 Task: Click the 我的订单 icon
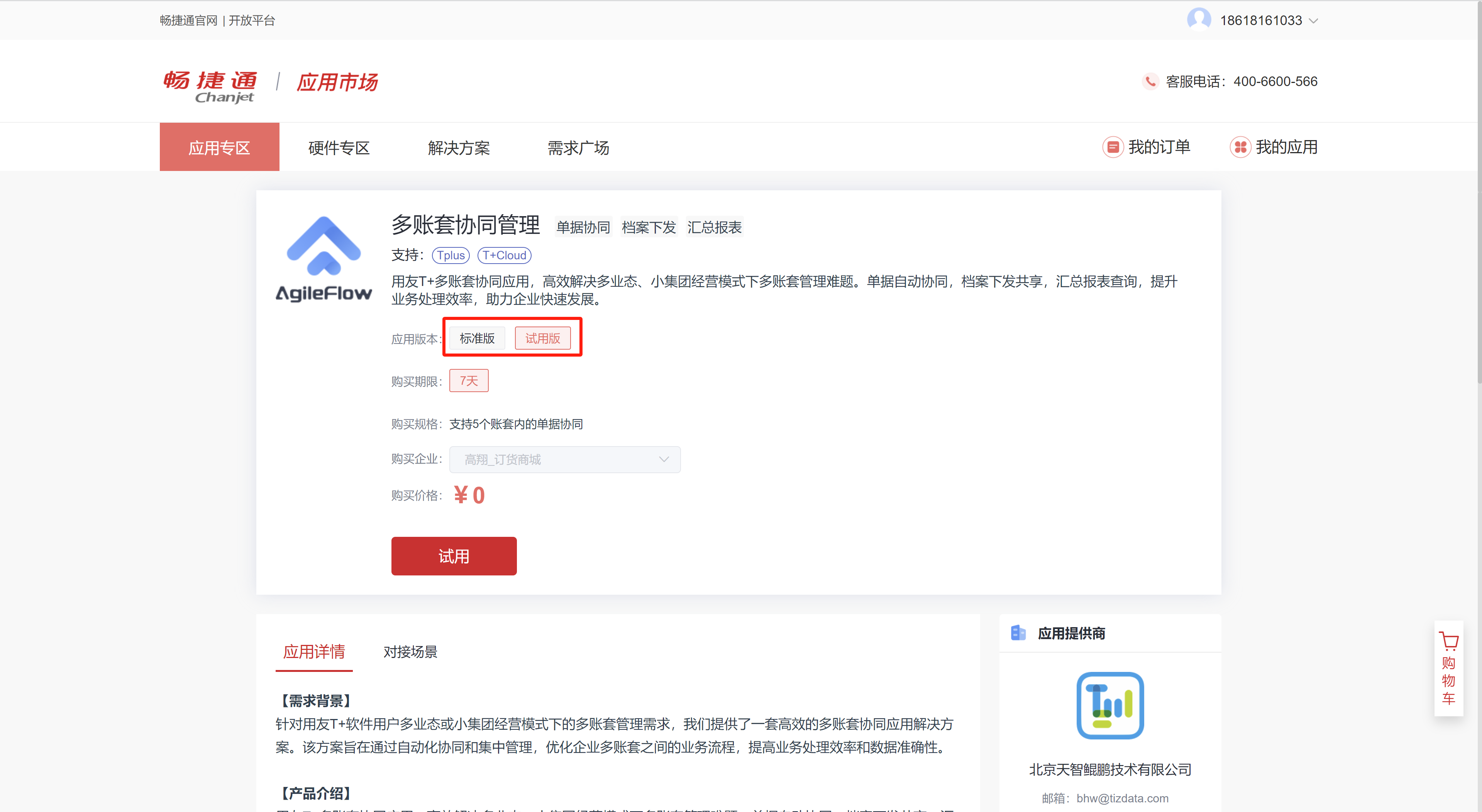(x=1113, y=147)
